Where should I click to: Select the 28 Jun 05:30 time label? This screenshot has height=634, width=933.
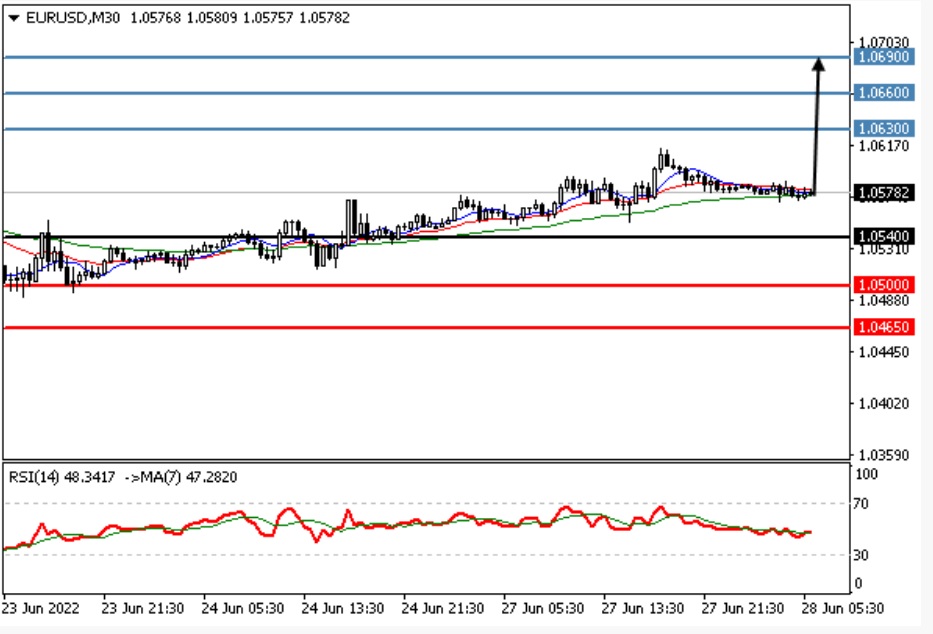click(843, 609)
